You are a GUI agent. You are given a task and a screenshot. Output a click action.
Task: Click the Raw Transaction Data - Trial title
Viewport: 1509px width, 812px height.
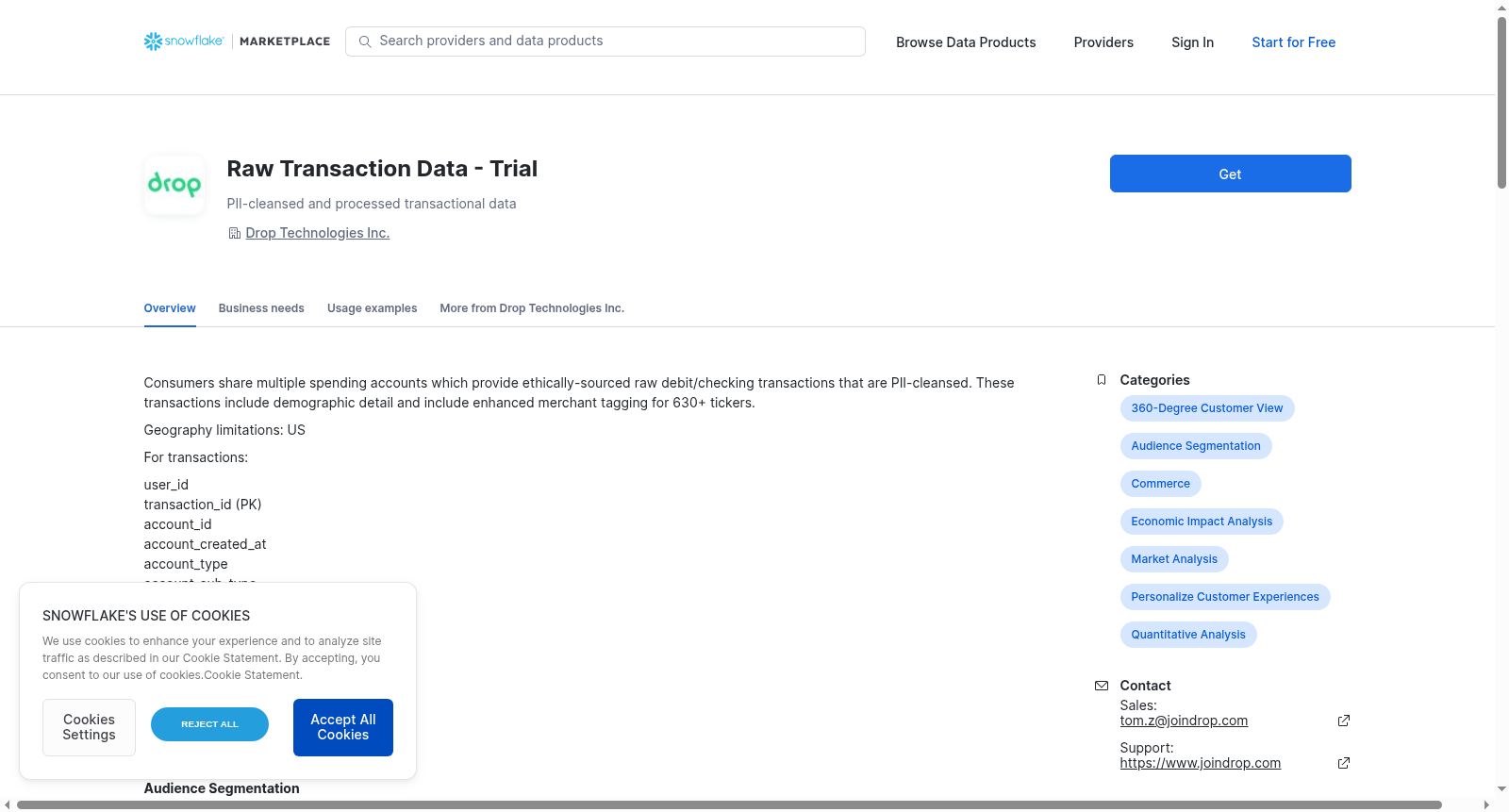click(x=382, y=169)
